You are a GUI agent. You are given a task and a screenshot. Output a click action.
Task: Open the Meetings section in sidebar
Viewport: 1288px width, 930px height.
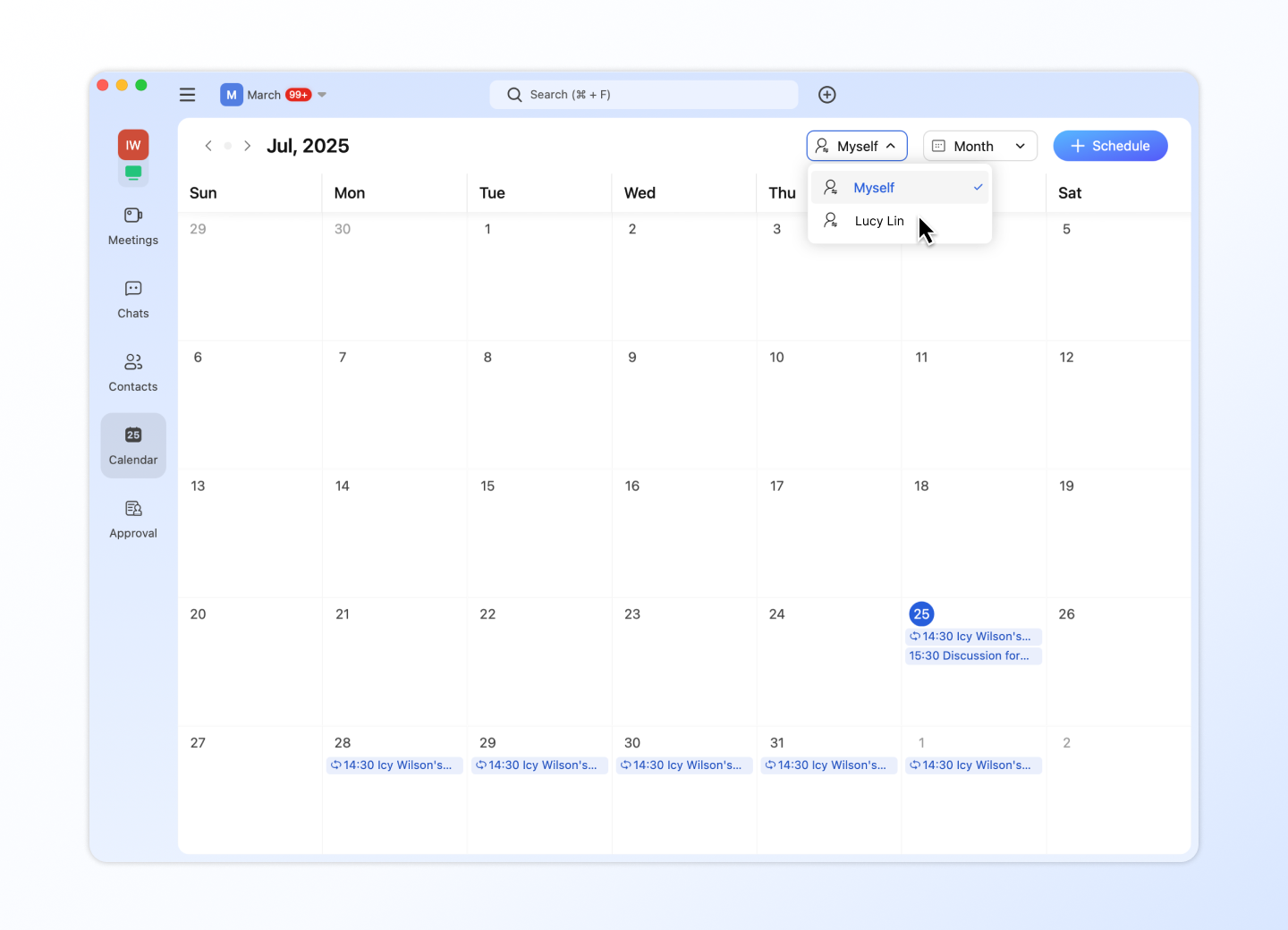pyautogui.click(x=133, y=225)
